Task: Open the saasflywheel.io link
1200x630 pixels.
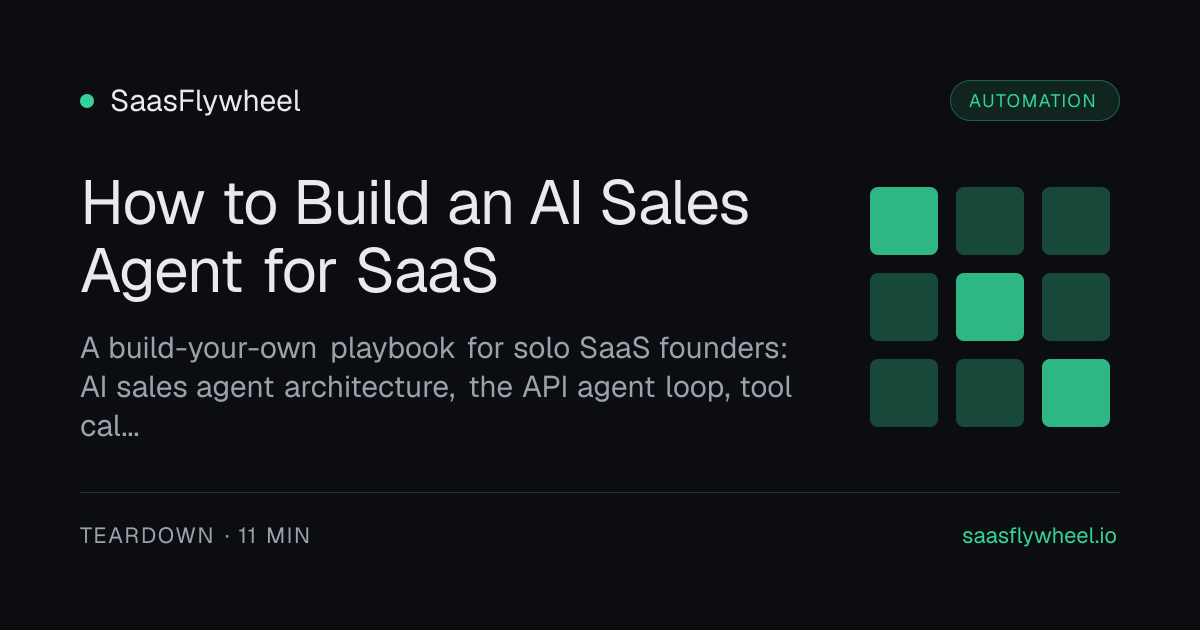Action: click(x=1039, y=536)
